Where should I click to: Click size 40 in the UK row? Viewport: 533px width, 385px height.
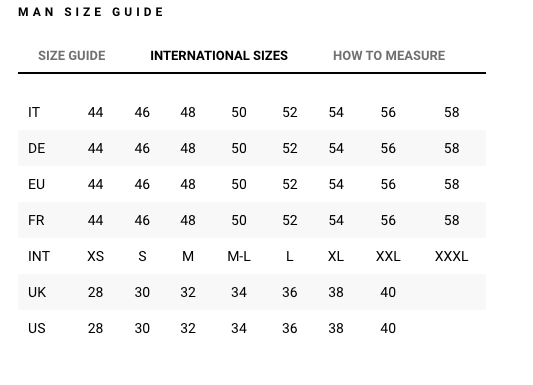(x=388, y=293)
